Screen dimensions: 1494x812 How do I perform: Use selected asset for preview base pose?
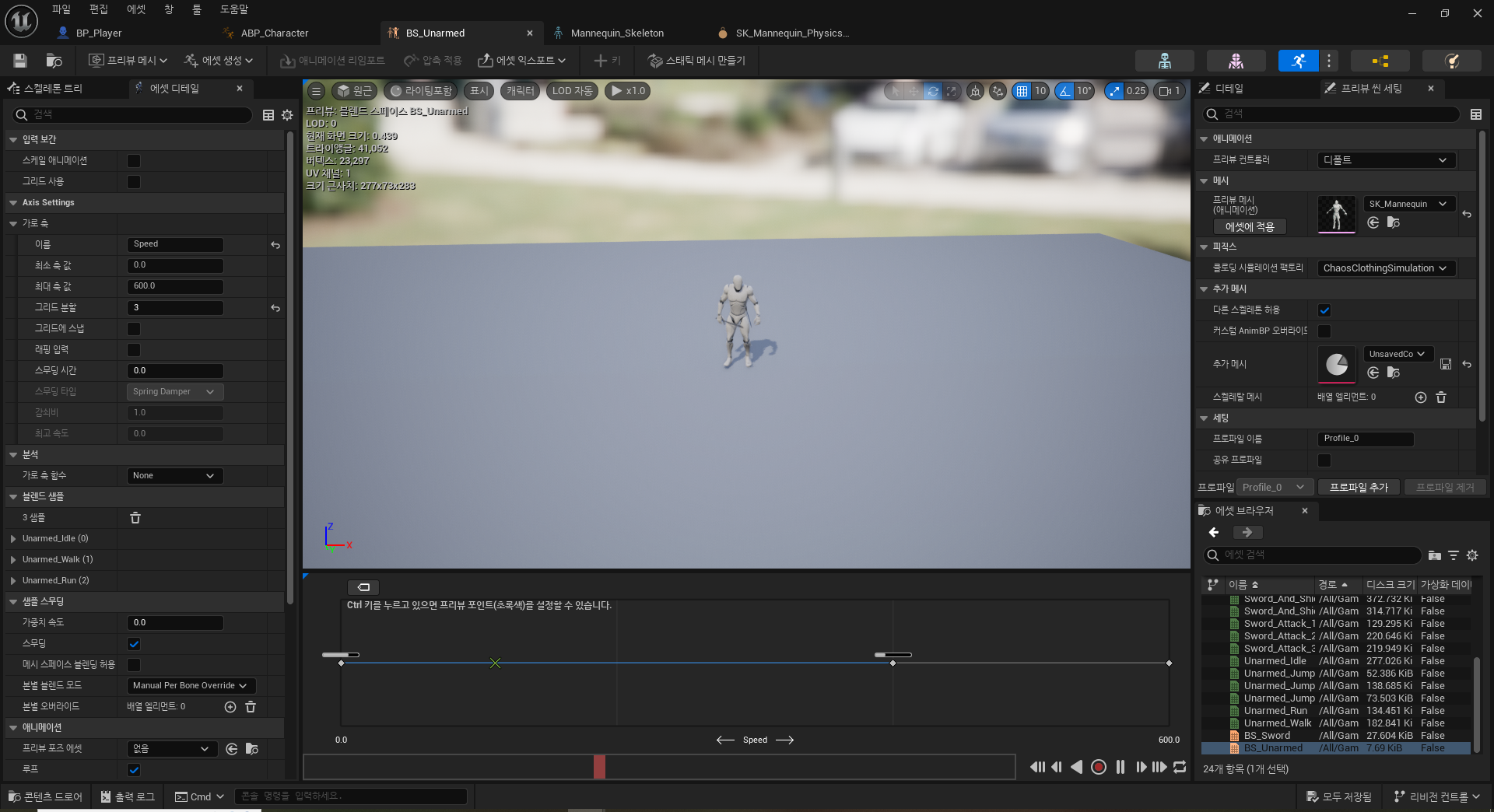point(232,749)
